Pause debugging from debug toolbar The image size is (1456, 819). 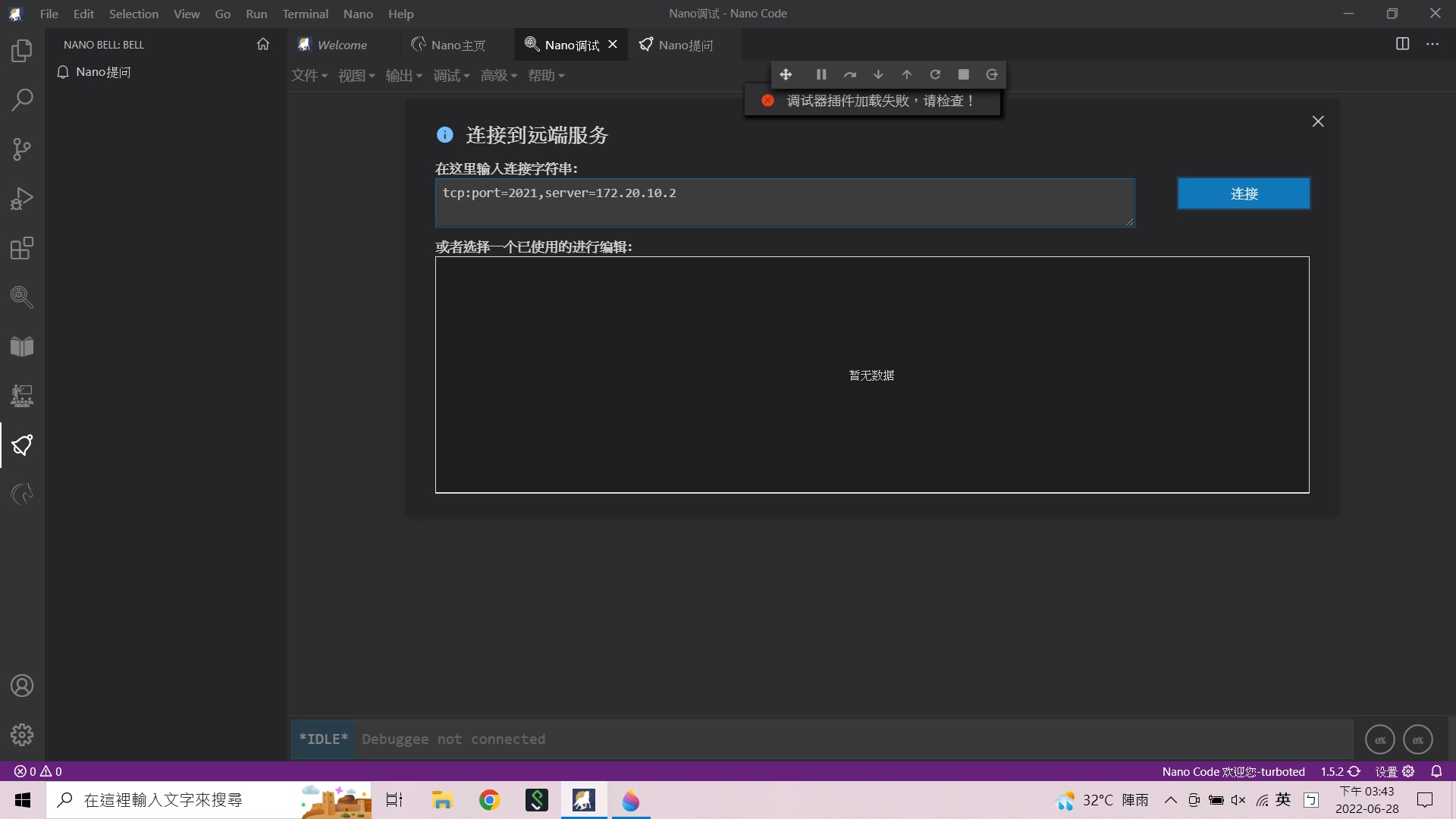click(x=821, y=74)
